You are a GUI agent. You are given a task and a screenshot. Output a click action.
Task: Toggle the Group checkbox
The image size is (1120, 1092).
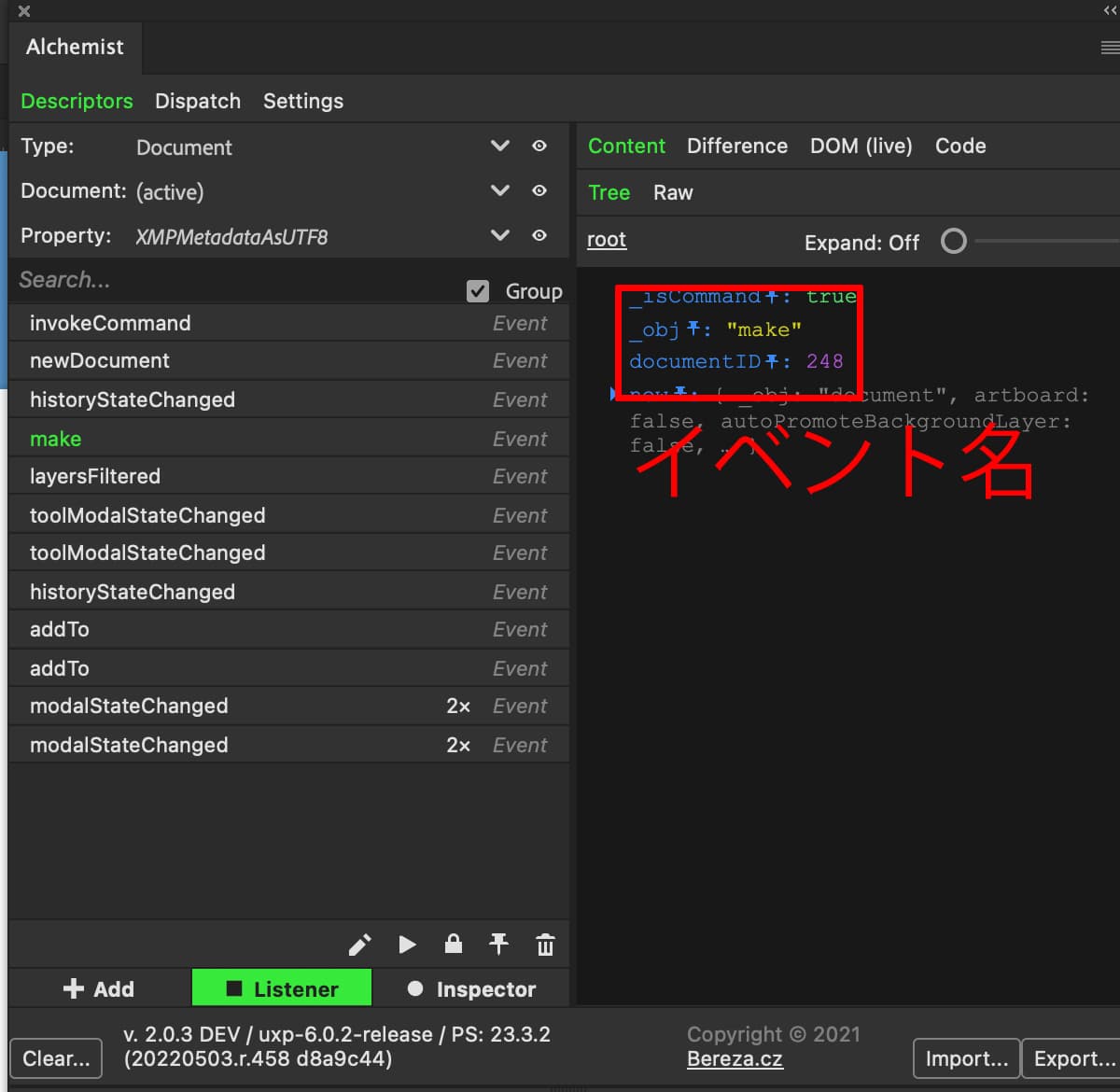[478, 291]
